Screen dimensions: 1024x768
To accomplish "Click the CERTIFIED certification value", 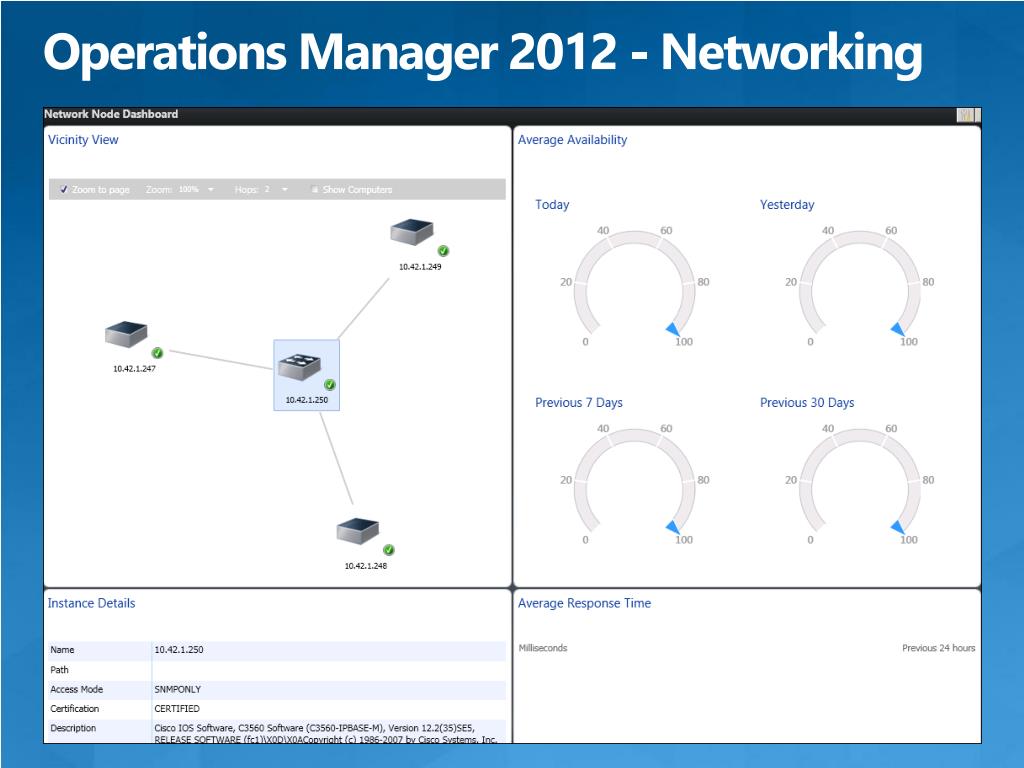I will pyautogui.click(x=177, y=709).
